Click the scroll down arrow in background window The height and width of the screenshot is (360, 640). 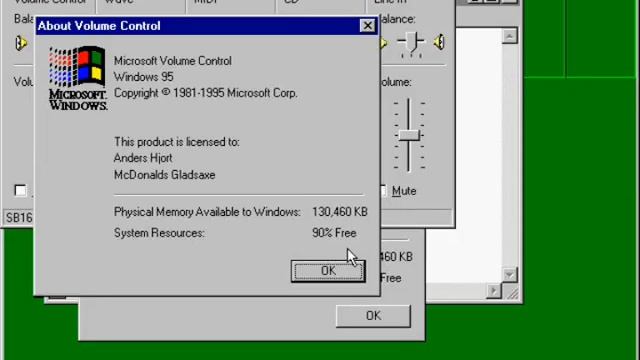coord(509,275)
